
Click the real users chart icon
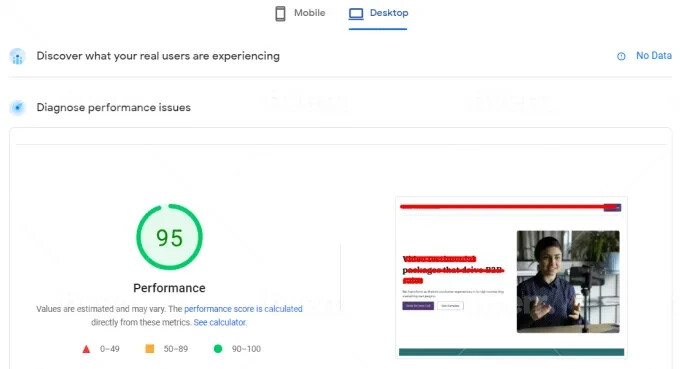point(17,56)
